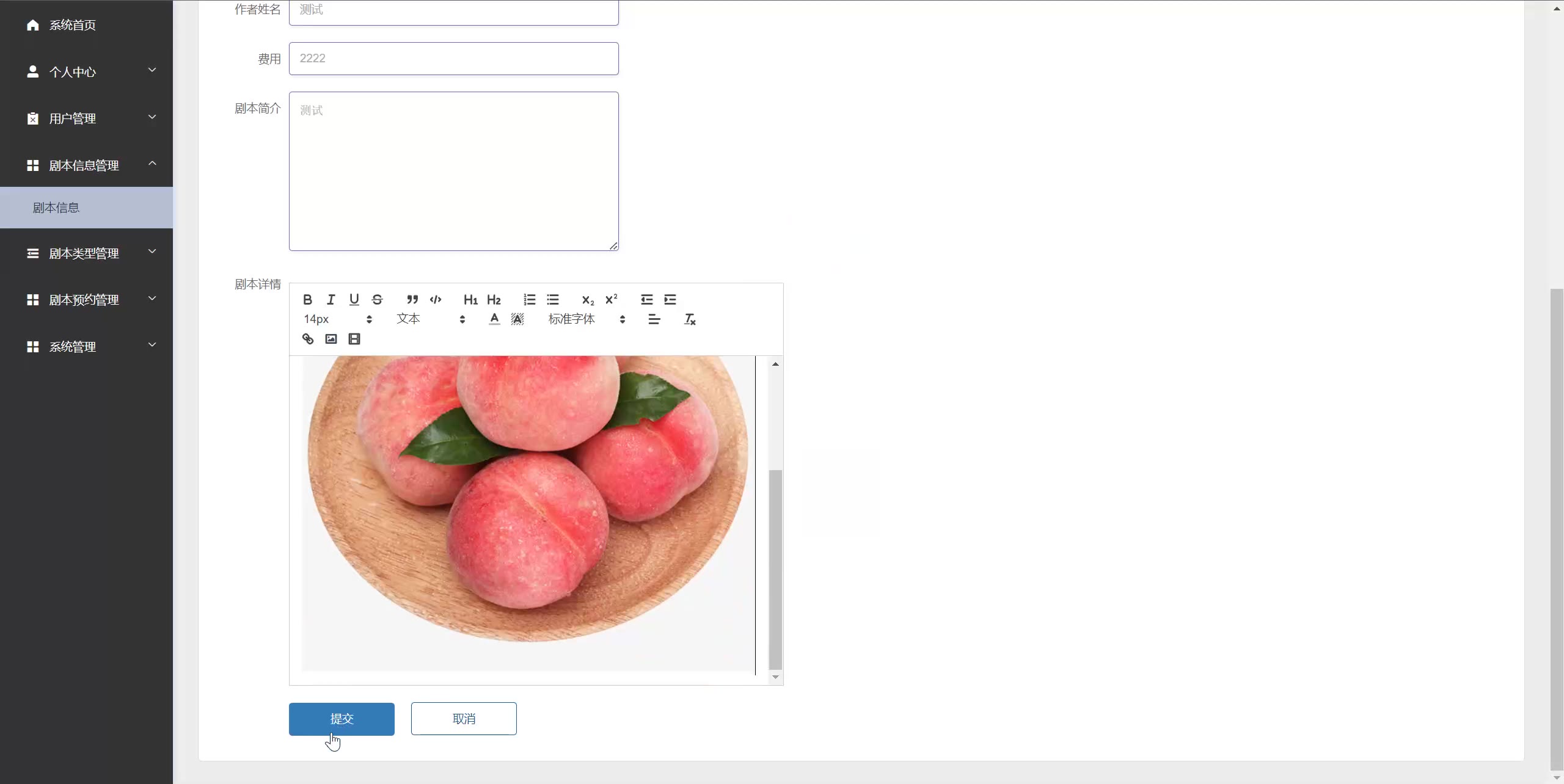Toggle italic formatting in editor
1564x784 pixels.
point(331,300)
